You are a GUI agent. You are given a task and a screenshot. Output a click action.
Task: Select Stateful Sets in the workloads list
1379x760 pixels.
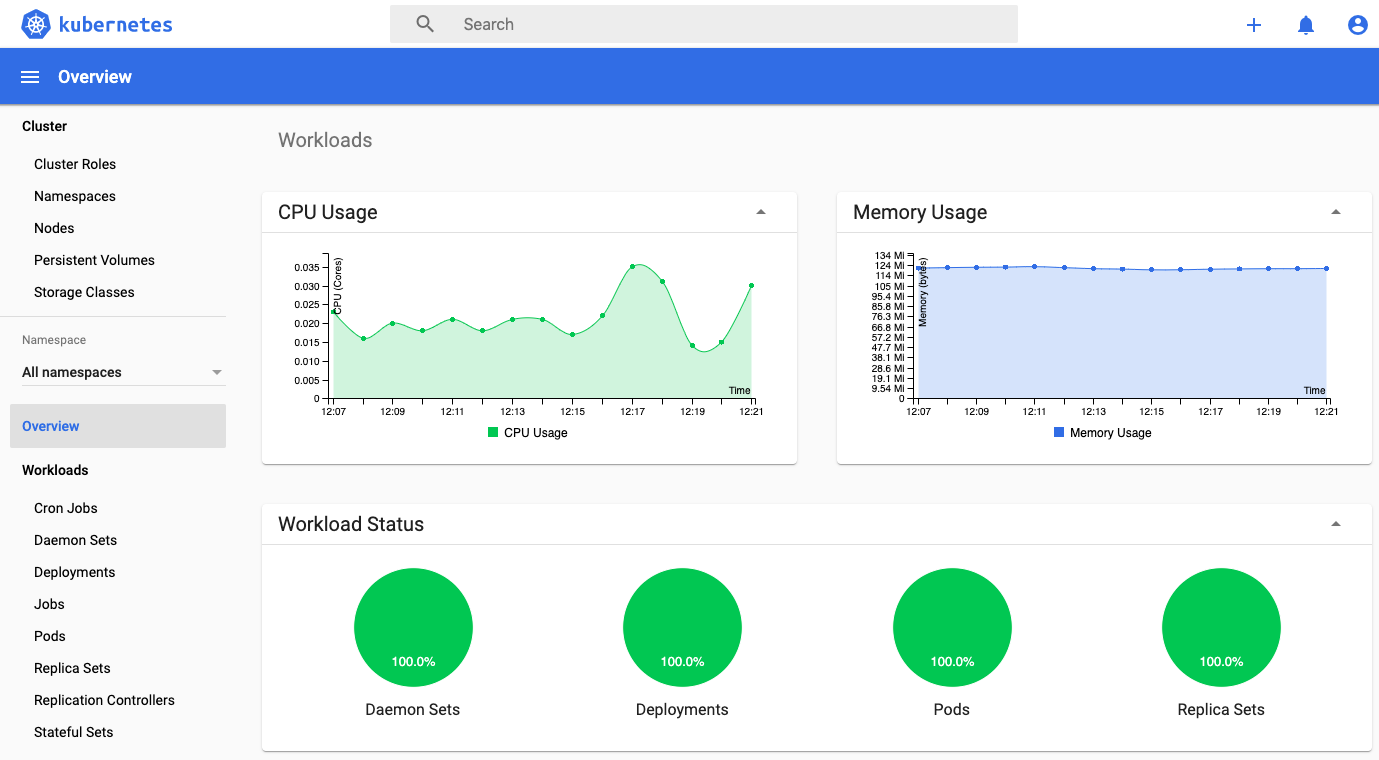coord(73,731)
